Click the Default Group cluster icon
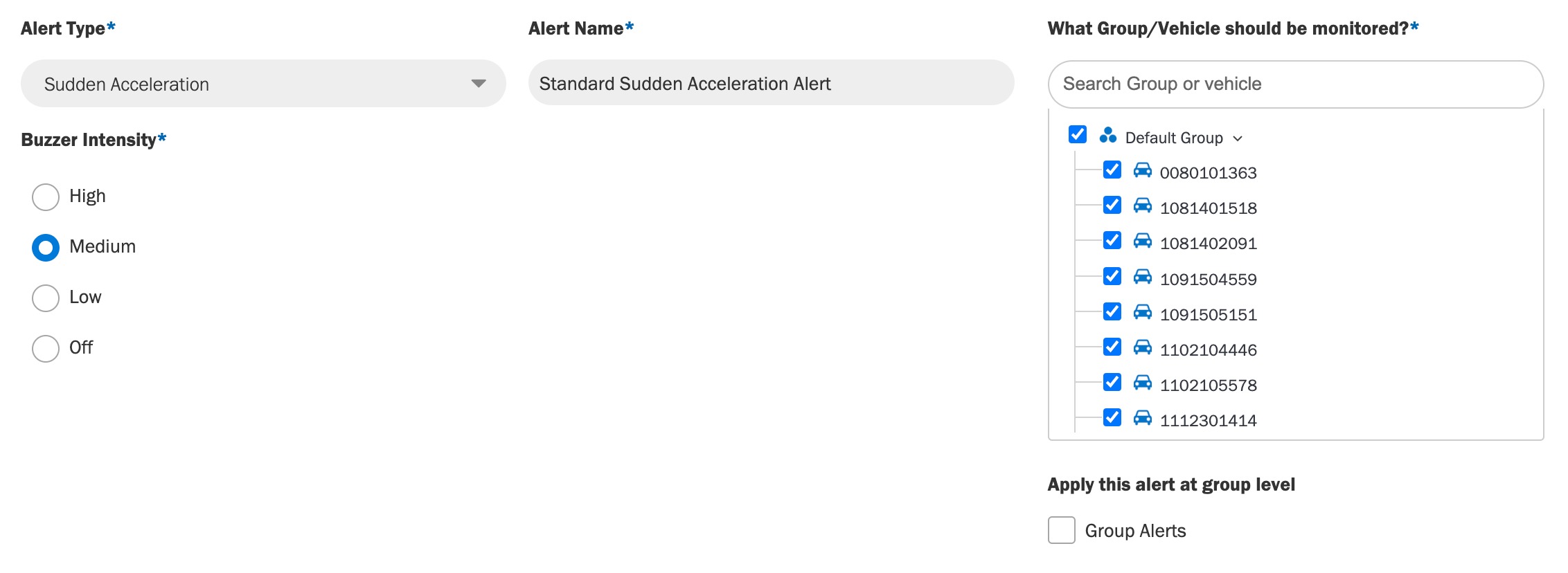 (x=1107, y=135)
